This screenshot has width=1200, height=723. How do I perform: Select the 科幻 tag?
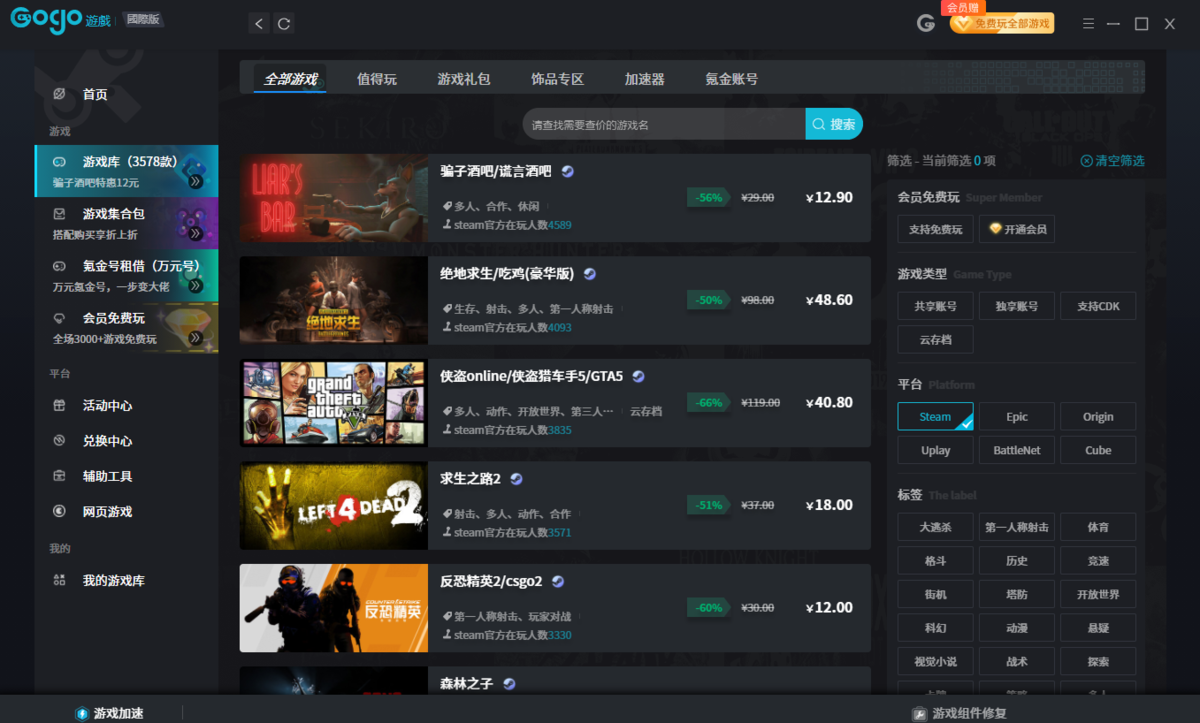click(x=935, y=628)
